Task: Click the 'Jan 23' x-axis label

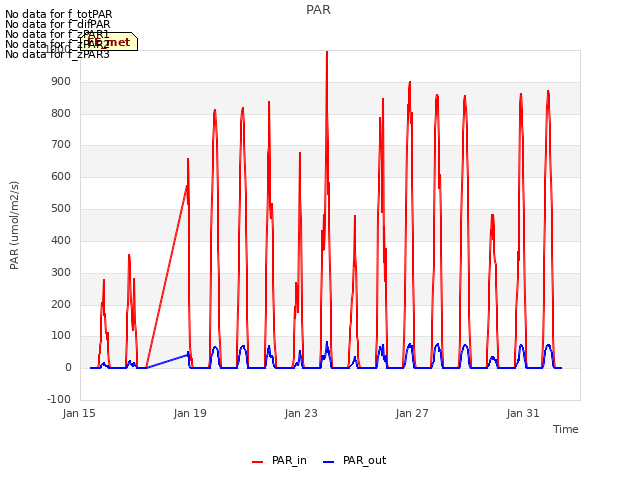Action: [301, 413]
